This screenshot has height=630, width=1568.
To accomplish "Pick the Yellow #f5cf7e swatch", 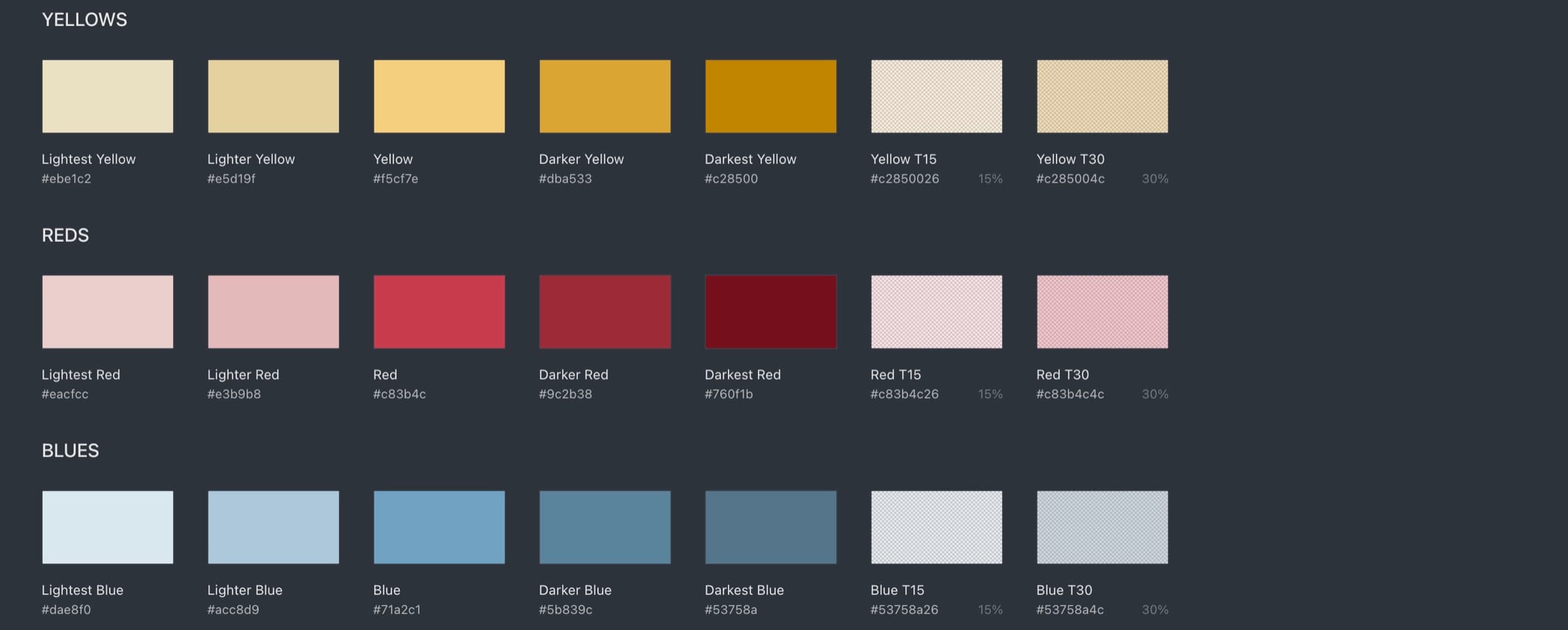I will [439, 96].
